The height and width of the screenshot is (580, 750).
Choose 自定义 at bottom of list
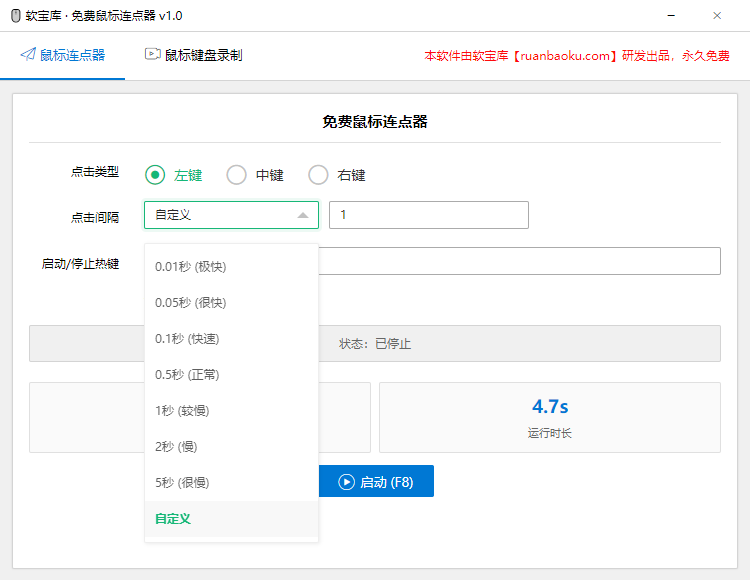(x=232, y=519)
